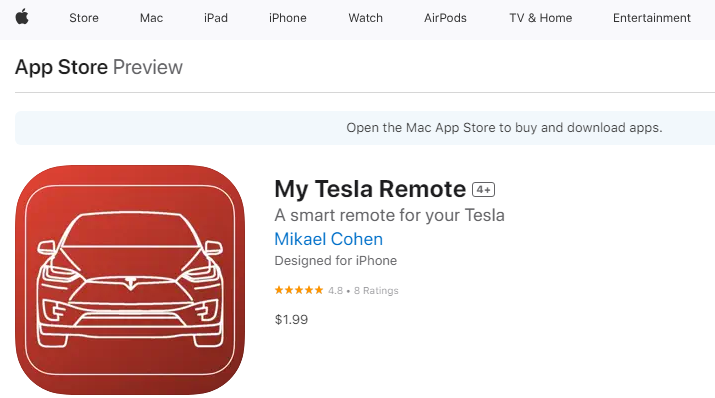Click the 4+ age rating badge

tap(483, 190)
